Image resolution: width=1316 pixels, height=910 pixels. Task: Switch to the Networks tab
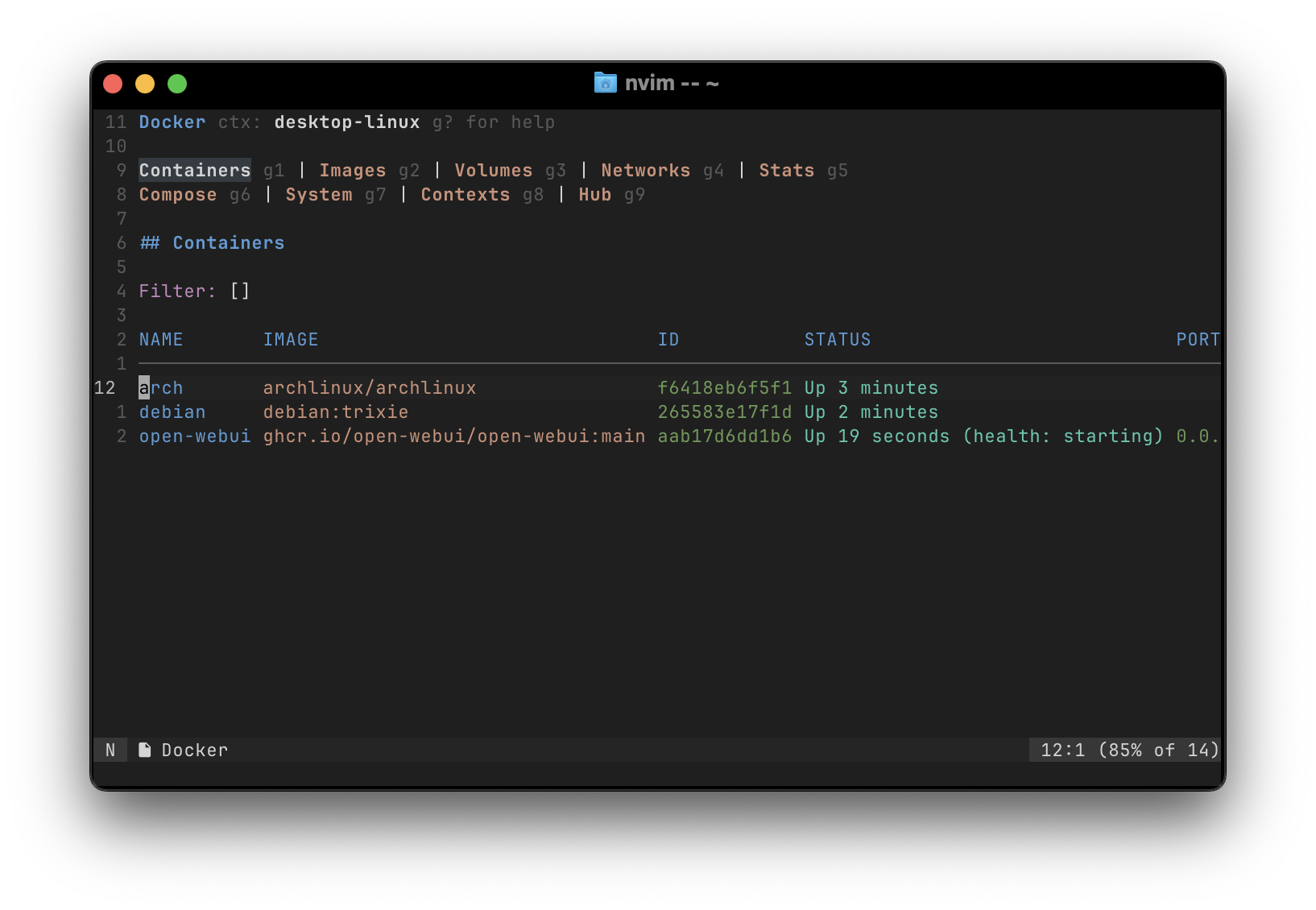645,170
